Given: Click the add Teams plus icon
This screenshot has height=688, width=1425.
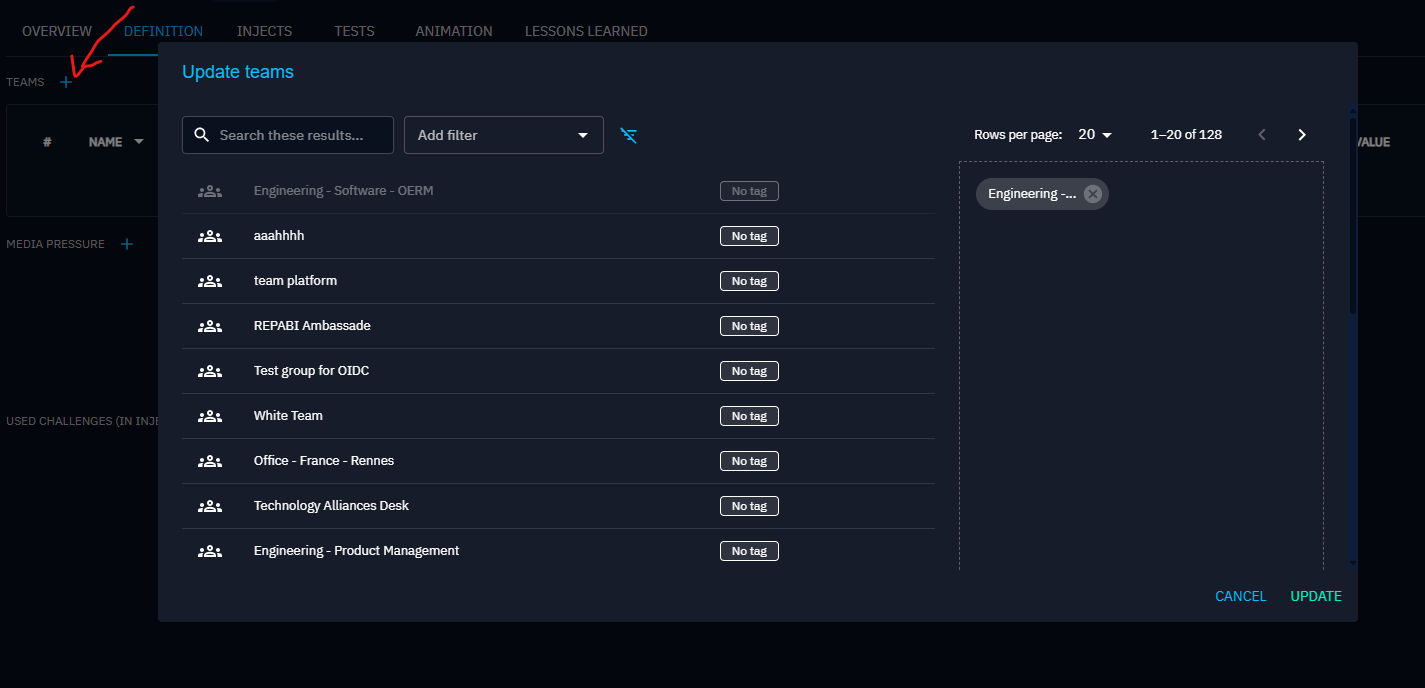Looking at the screenshot, I should pyautogui.click(x=66, y=82).
